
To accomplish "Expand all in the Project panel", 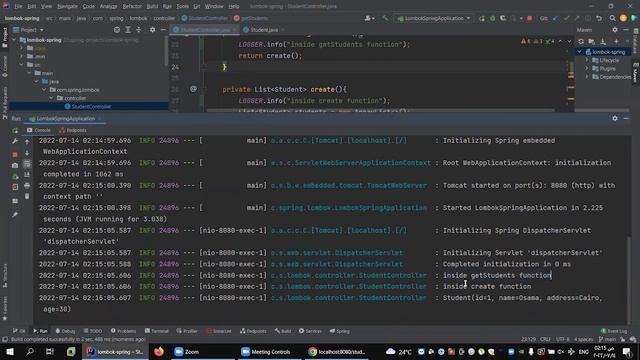I will (128, 30).
